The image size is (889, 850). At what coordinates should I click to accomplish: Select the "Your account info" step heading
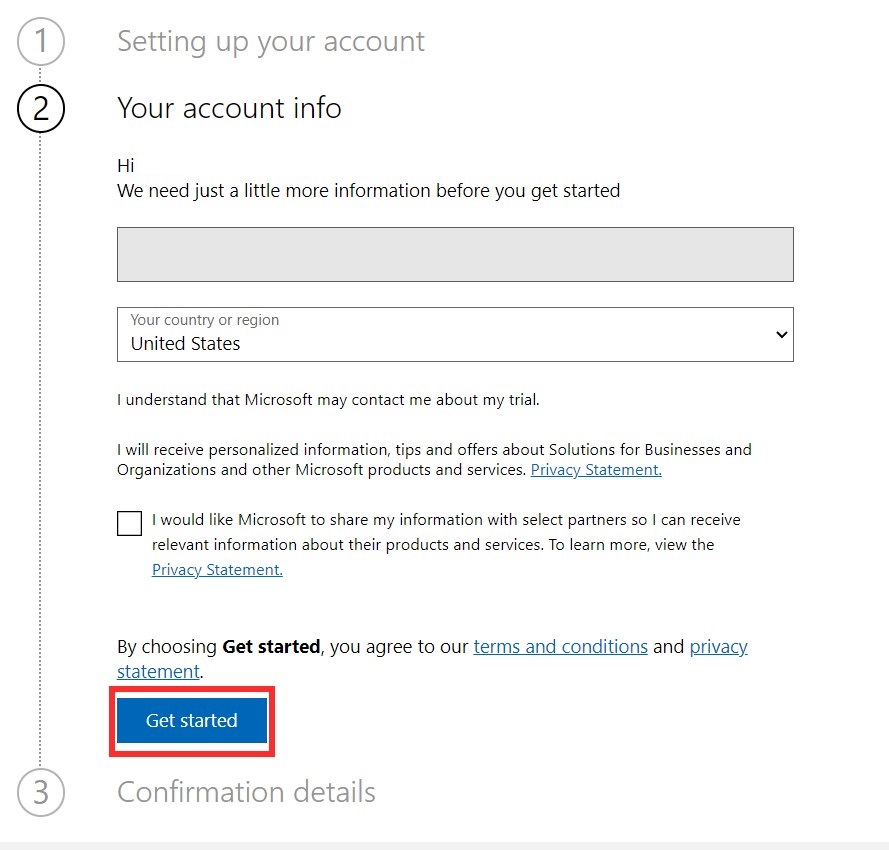(x=229, y=108)
